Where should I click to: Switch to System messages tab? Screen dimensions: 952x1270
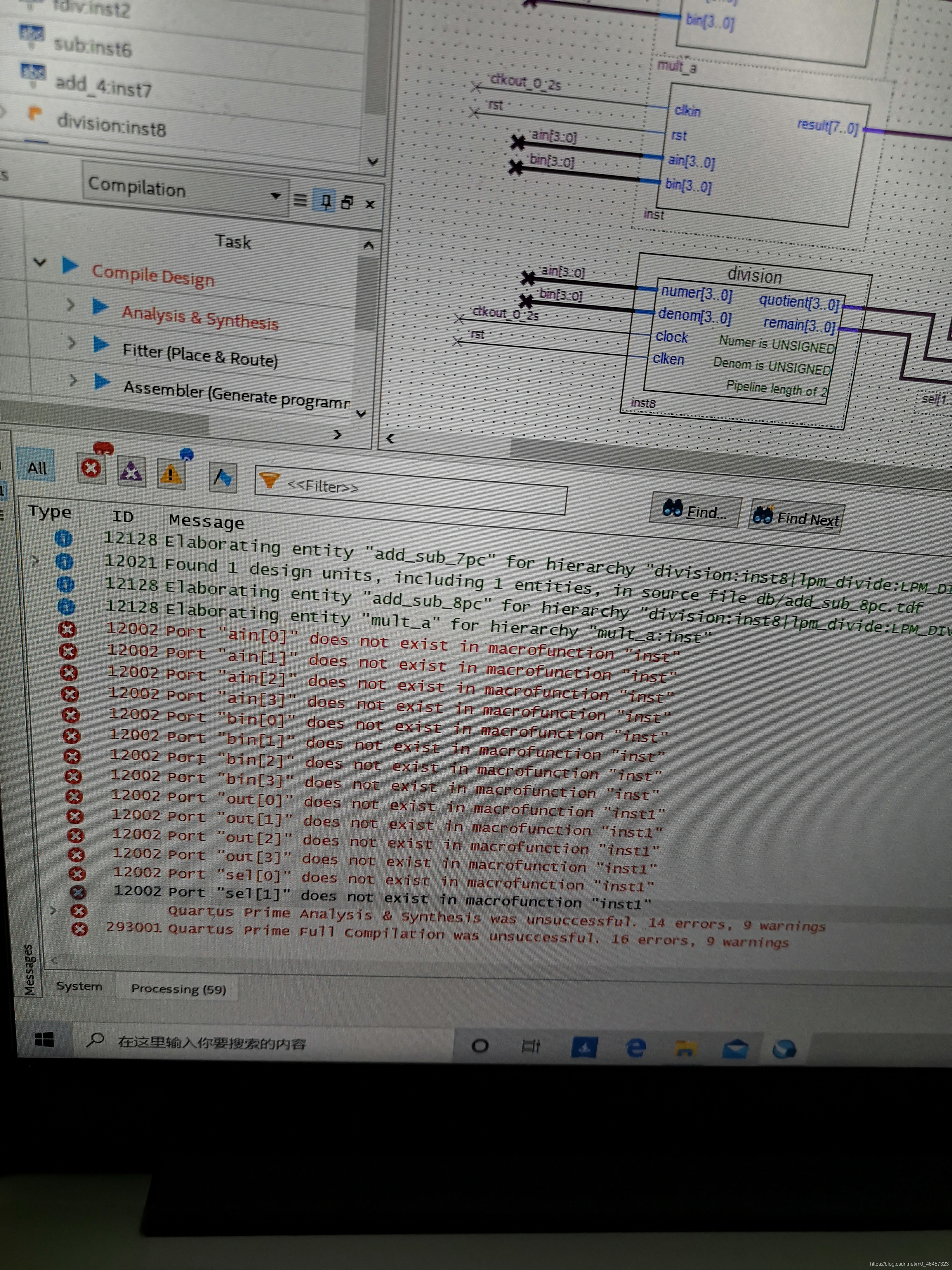(x=79, y=986)
